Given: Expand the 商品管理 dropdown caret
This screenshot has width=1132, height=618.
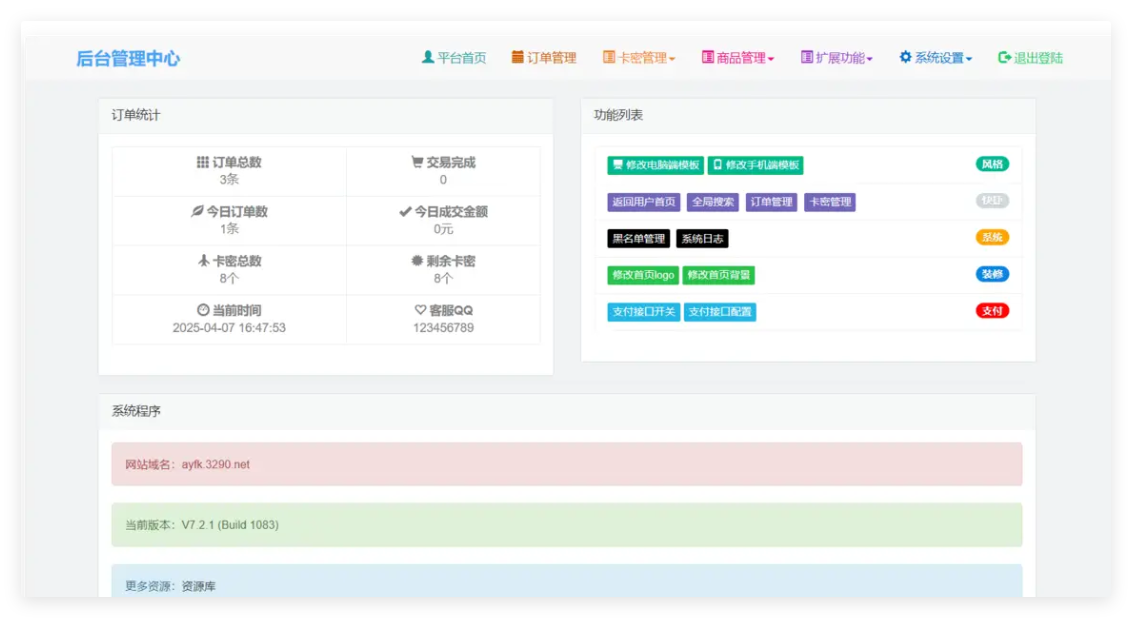Looking at the screenshot, I should click(x=771, y=59).
